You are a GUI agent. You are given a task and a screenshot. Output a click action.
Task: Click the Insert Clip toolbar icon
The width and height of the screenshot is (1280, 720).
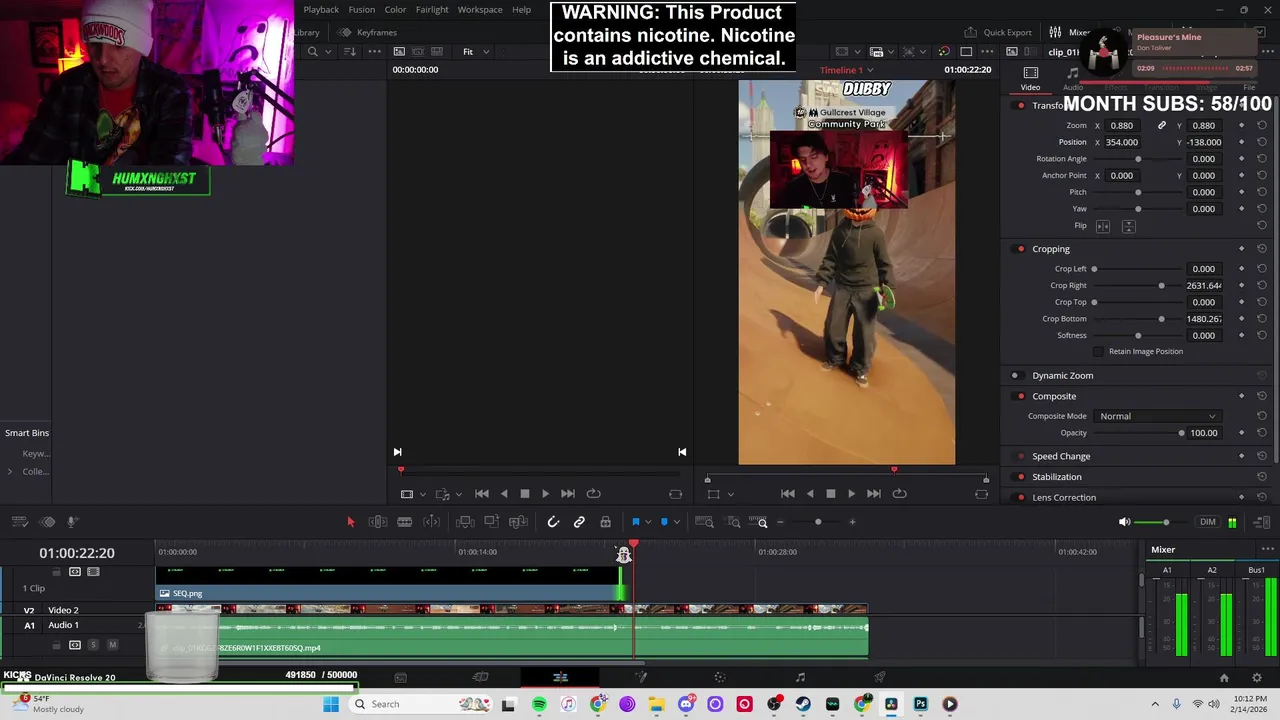(465, 522)
